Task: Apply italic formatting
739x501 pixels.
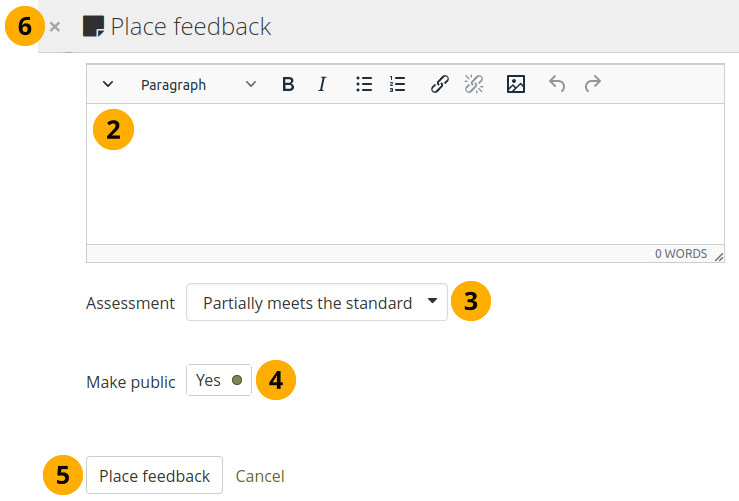Action: click(322, 85)
